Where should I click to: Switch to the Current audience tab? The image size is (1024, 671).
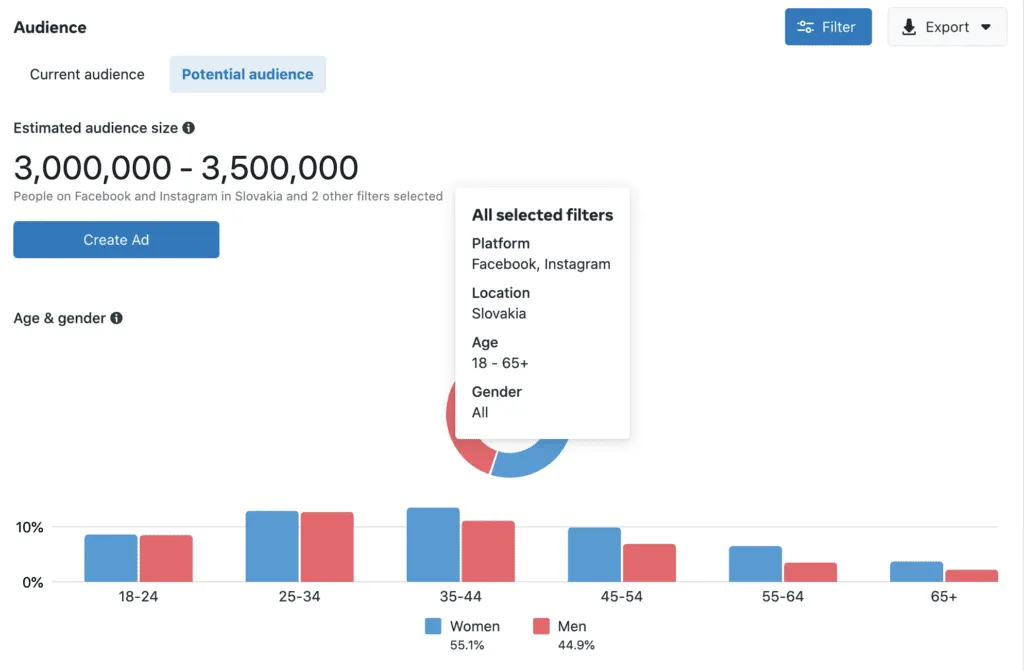[x=87, y=74]
